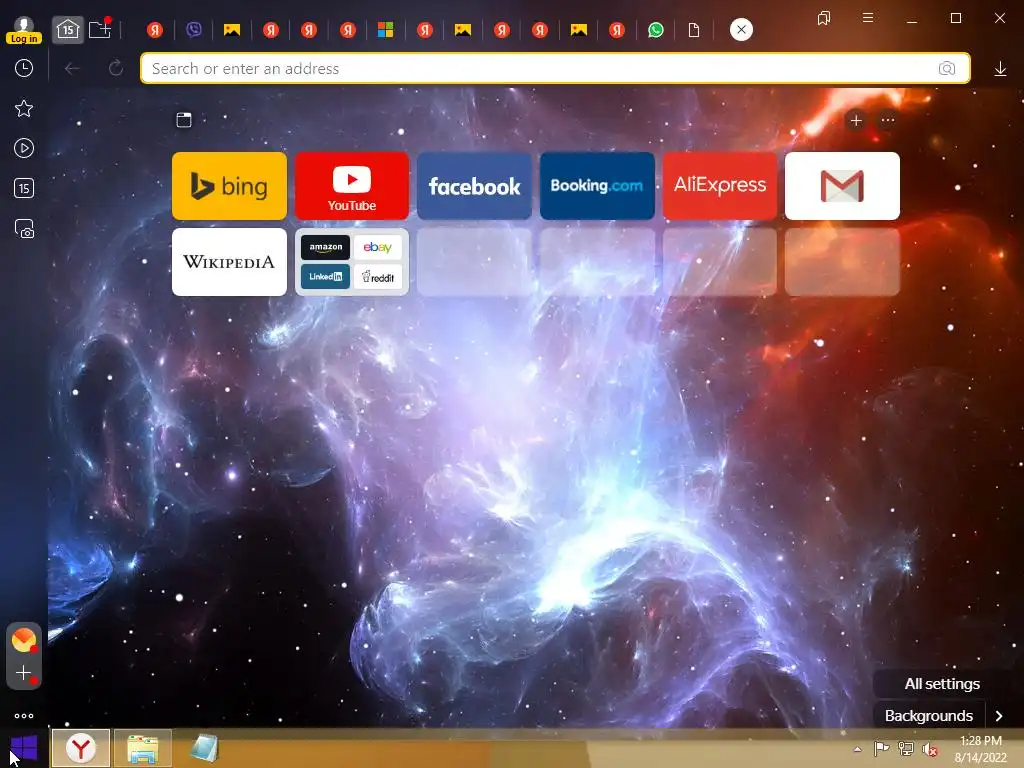Go back with the left arrow
This screenshot has width=1024, height=768.
72,68
